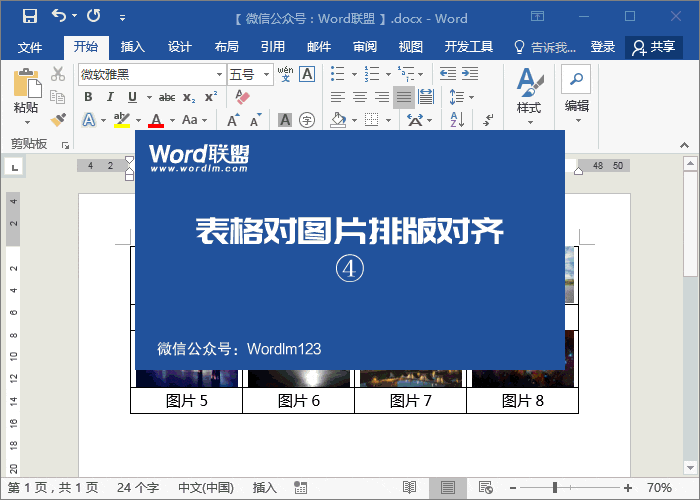The width and height of the screenshot is (700, 500).
Task: Switch to the 布局 tab
Action: [226, 47]
